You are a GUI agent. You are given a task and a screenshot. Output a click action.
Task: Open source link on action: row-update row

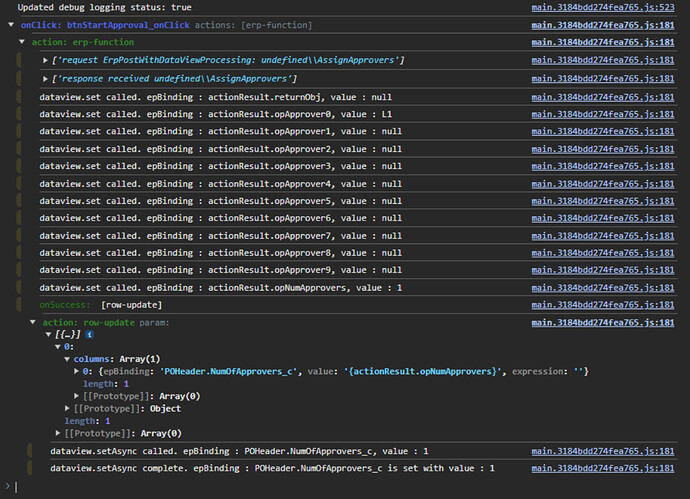click(x=602, y=323)
